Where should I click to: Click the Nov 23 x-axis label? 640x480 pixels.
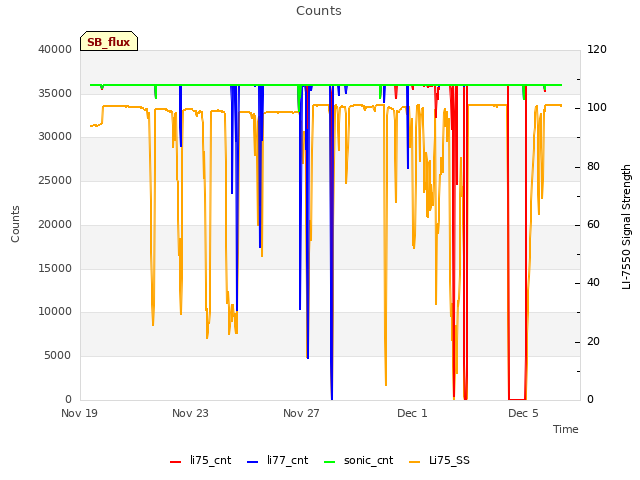click(x=190, y=413)
